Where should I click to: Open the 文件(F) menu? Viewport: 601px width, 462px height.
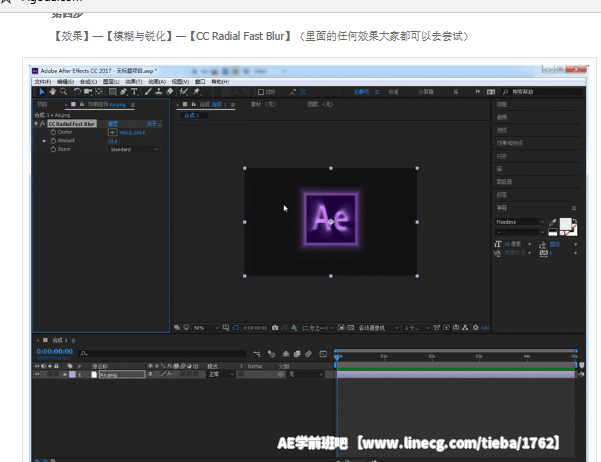coord(43,82)
